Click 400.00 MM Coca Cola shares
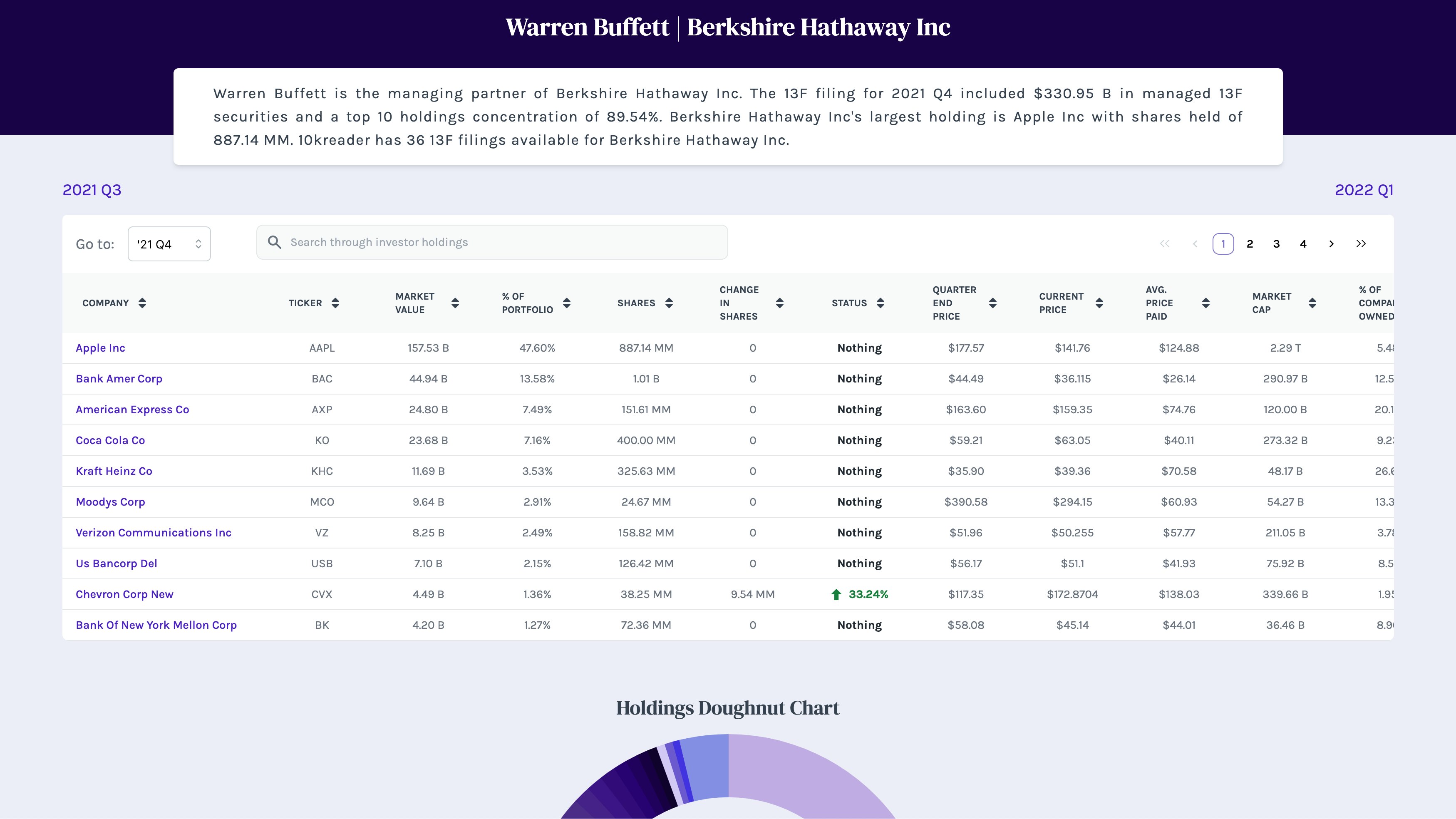Viewport: 1456px width, 819px height. (x=646, y=440)
